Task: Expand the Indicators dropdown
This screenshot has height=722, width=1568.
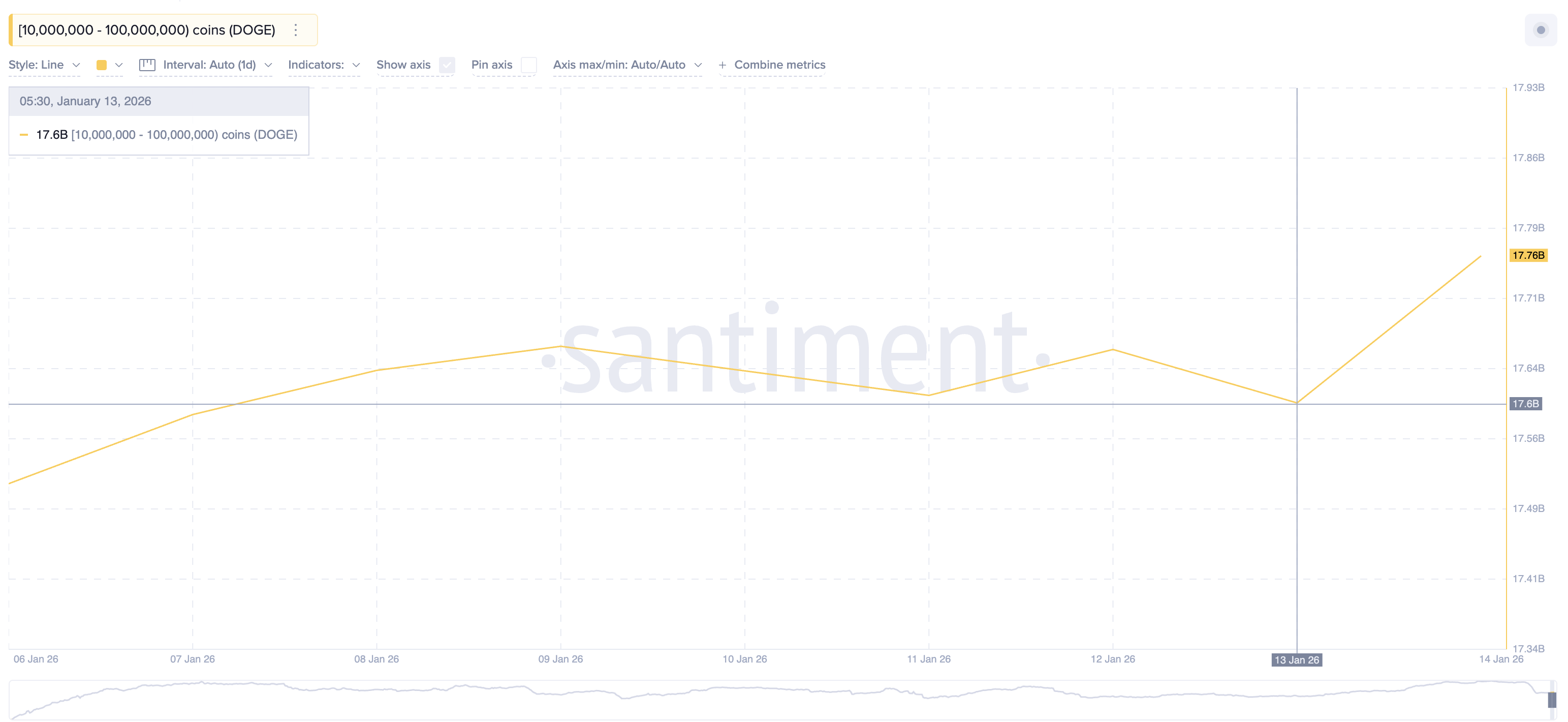Action: pos(324,65)
